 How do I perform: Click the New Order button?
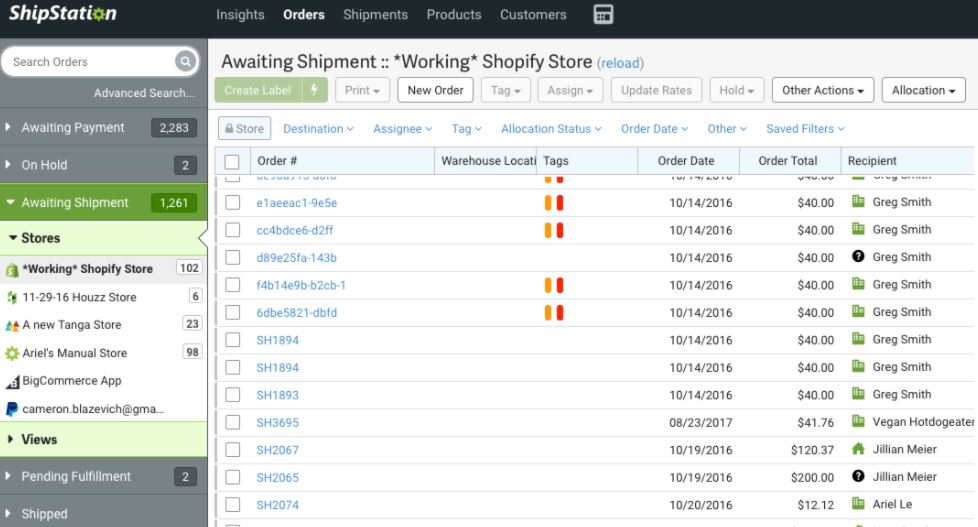[x=435, y=90]
